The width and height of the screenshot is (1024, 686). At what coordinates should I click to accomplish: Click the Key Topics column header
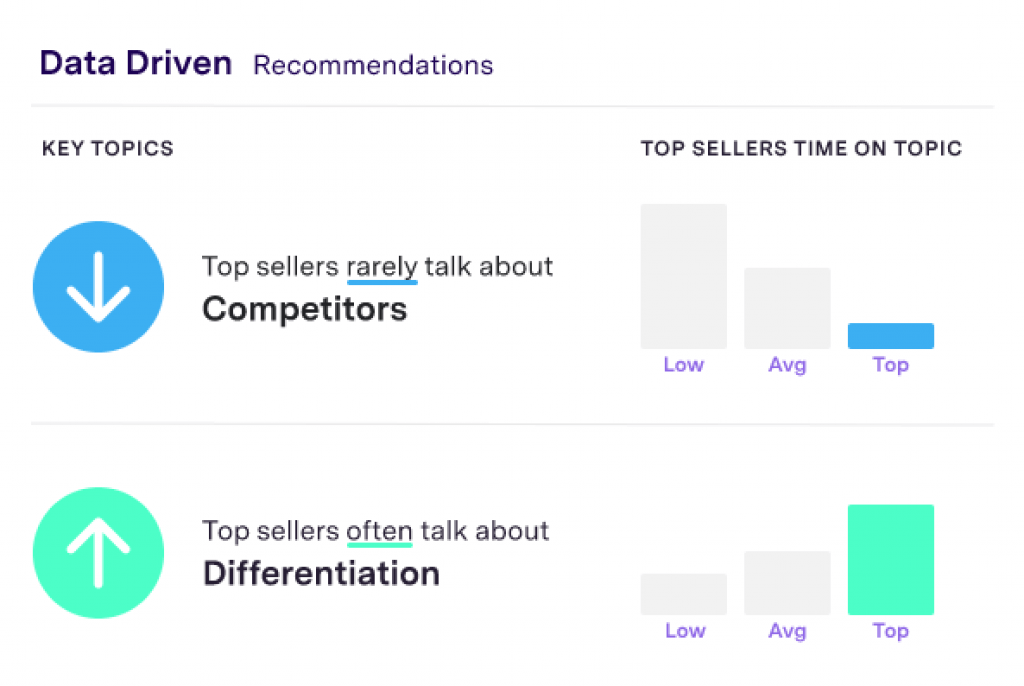click(108, 149)
